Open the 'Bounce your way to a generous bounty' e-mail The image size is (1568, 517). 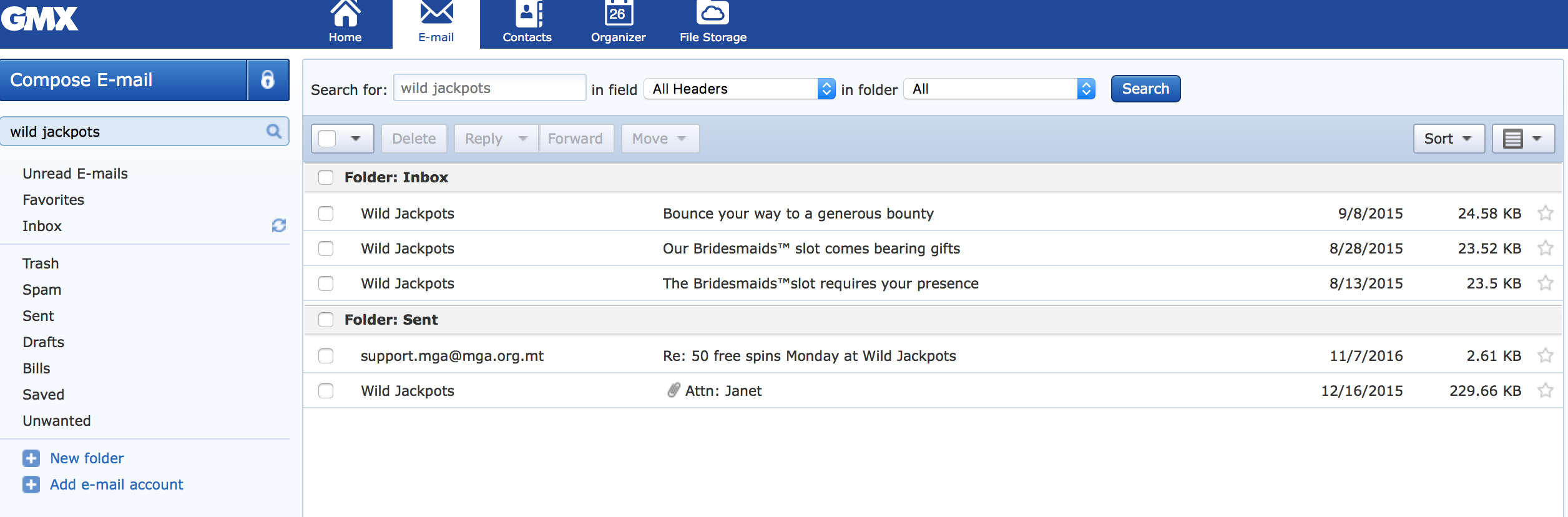point(798,214)
